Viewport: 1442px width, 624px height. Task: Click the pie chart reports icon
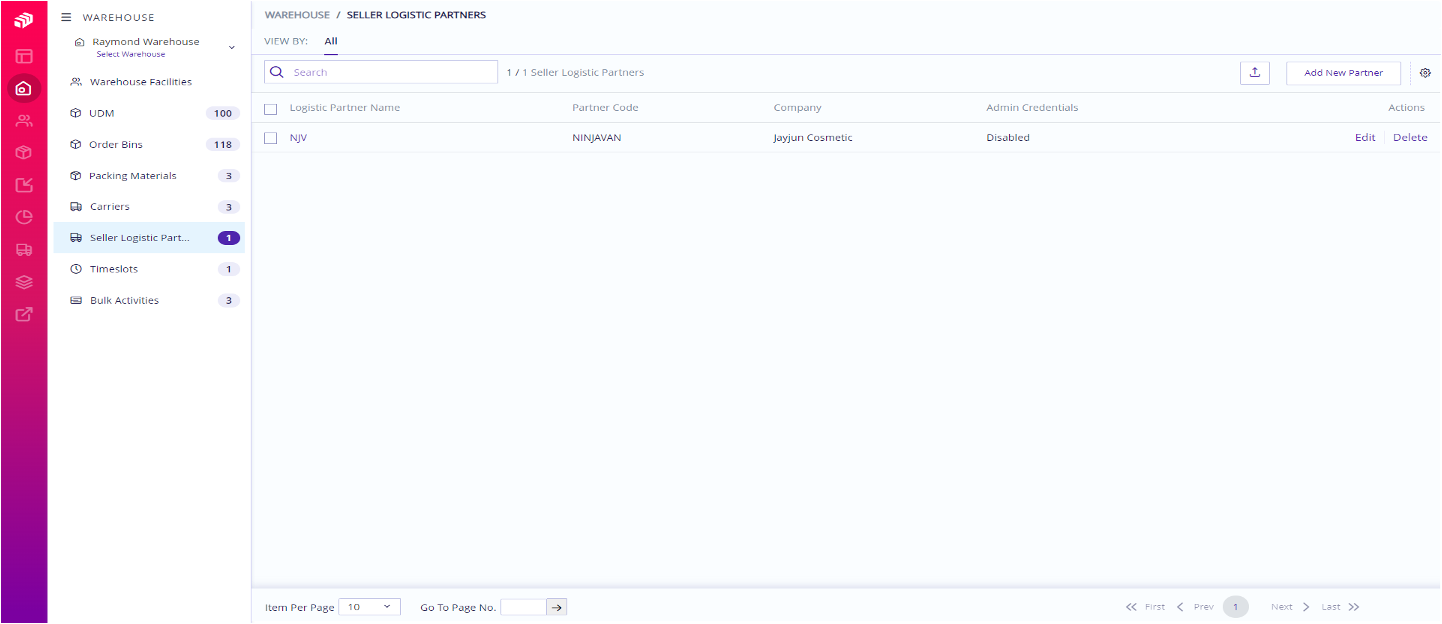(22, 217)
